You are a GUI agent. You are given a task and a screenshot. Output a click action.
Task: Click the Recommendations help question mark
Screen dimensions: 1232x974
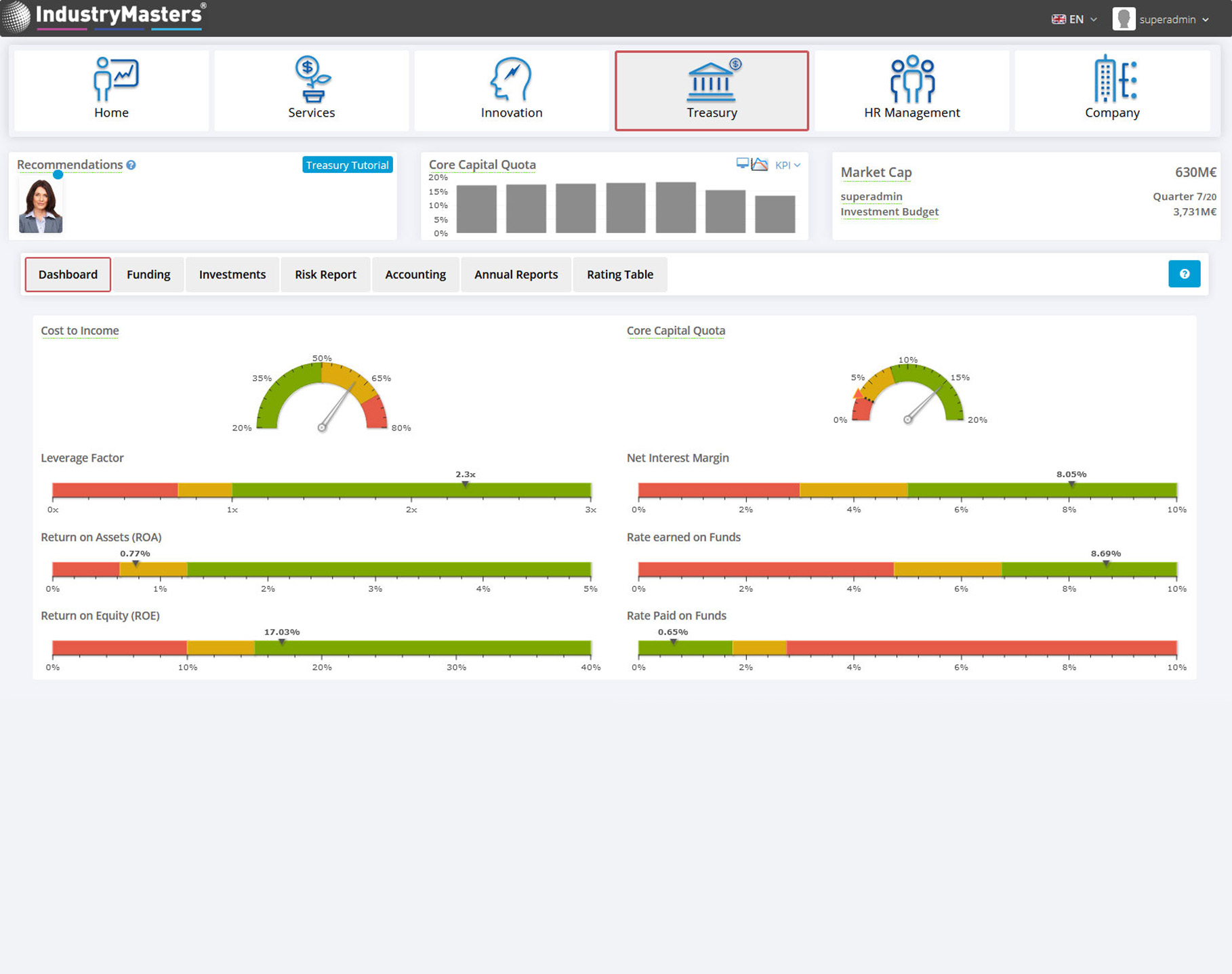click(131, 165)
